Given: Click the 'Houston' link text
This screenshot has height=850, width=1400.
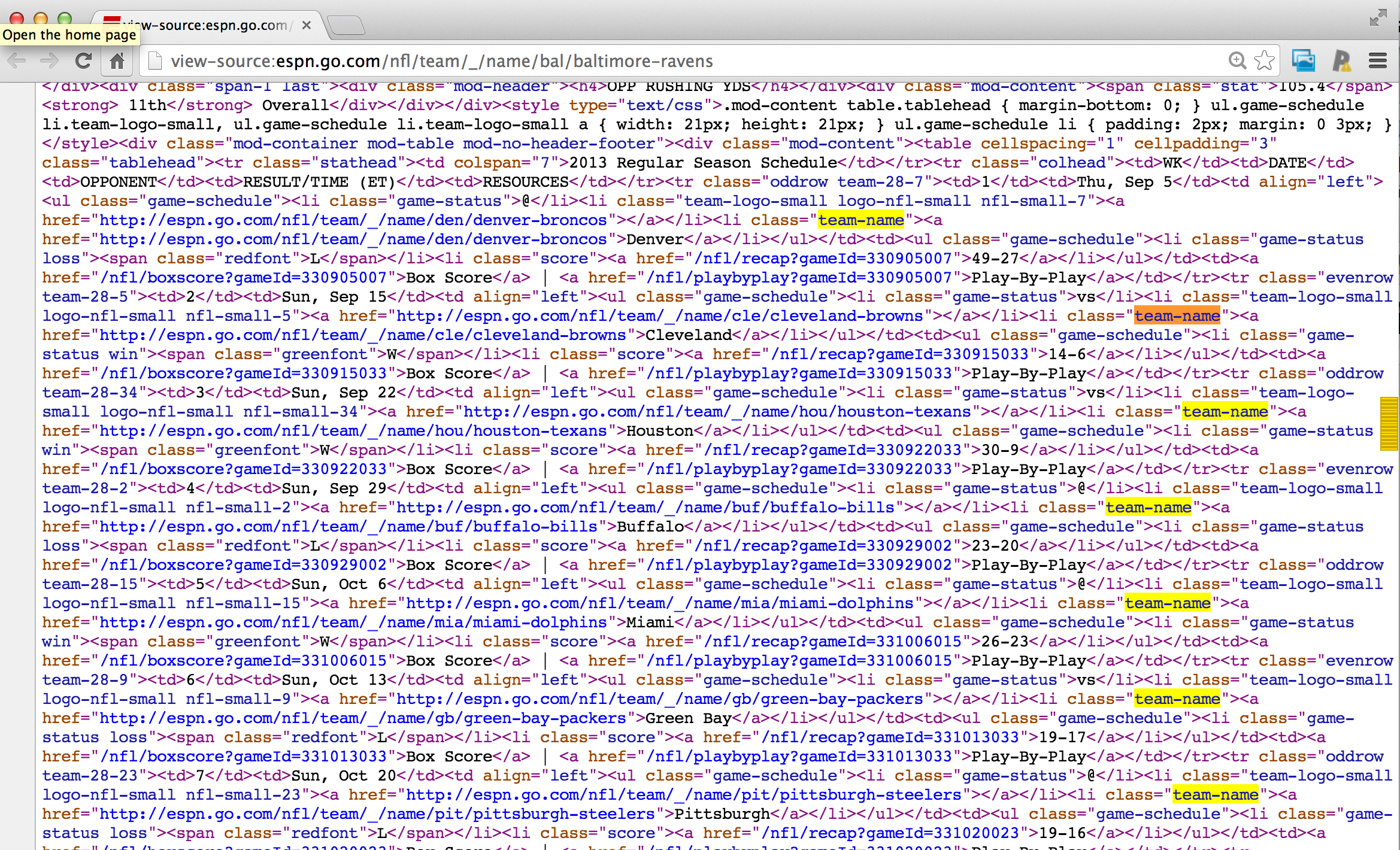Looking at the screenshot, I should point(660,431).
